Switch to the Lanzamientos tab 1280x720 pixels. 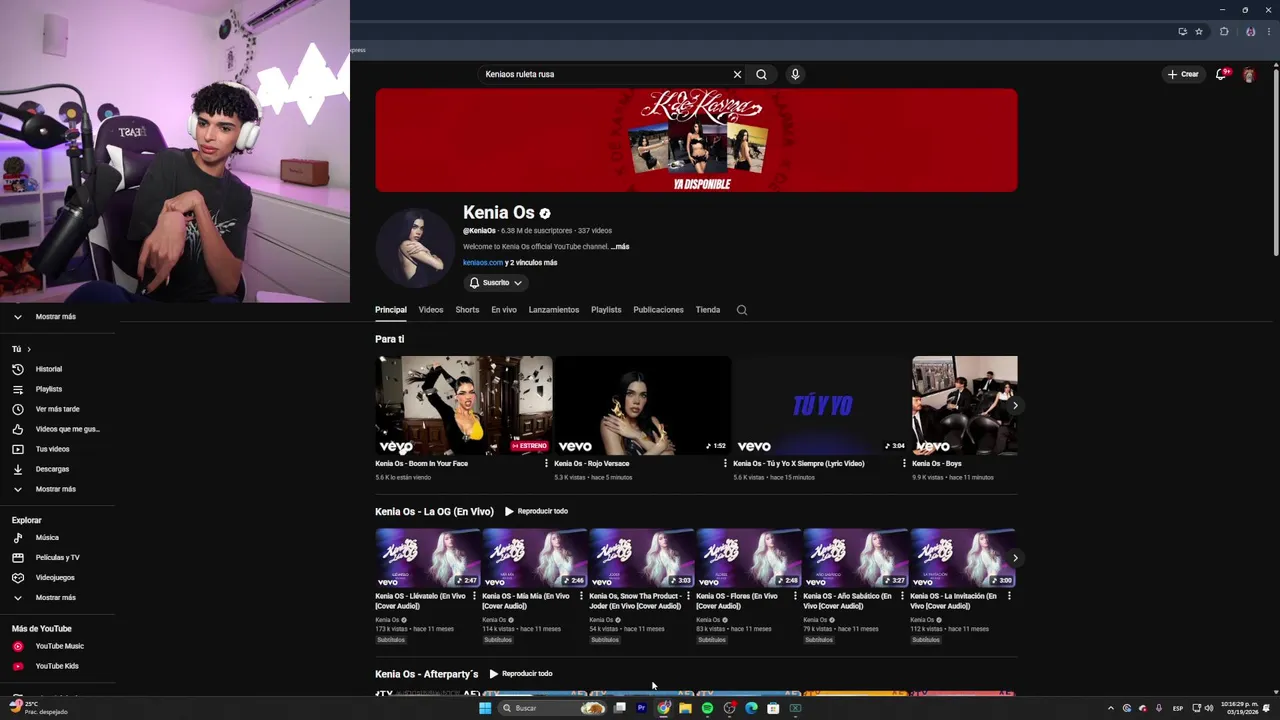tap(554, 310)
